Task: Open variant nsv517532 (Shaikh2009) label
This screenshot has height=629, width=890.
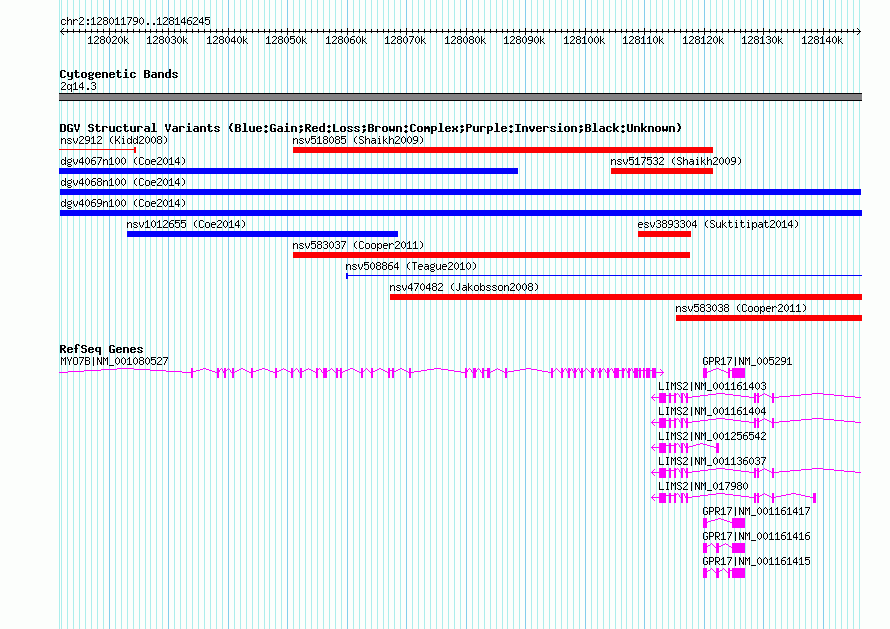Action: tap(676, 161)
